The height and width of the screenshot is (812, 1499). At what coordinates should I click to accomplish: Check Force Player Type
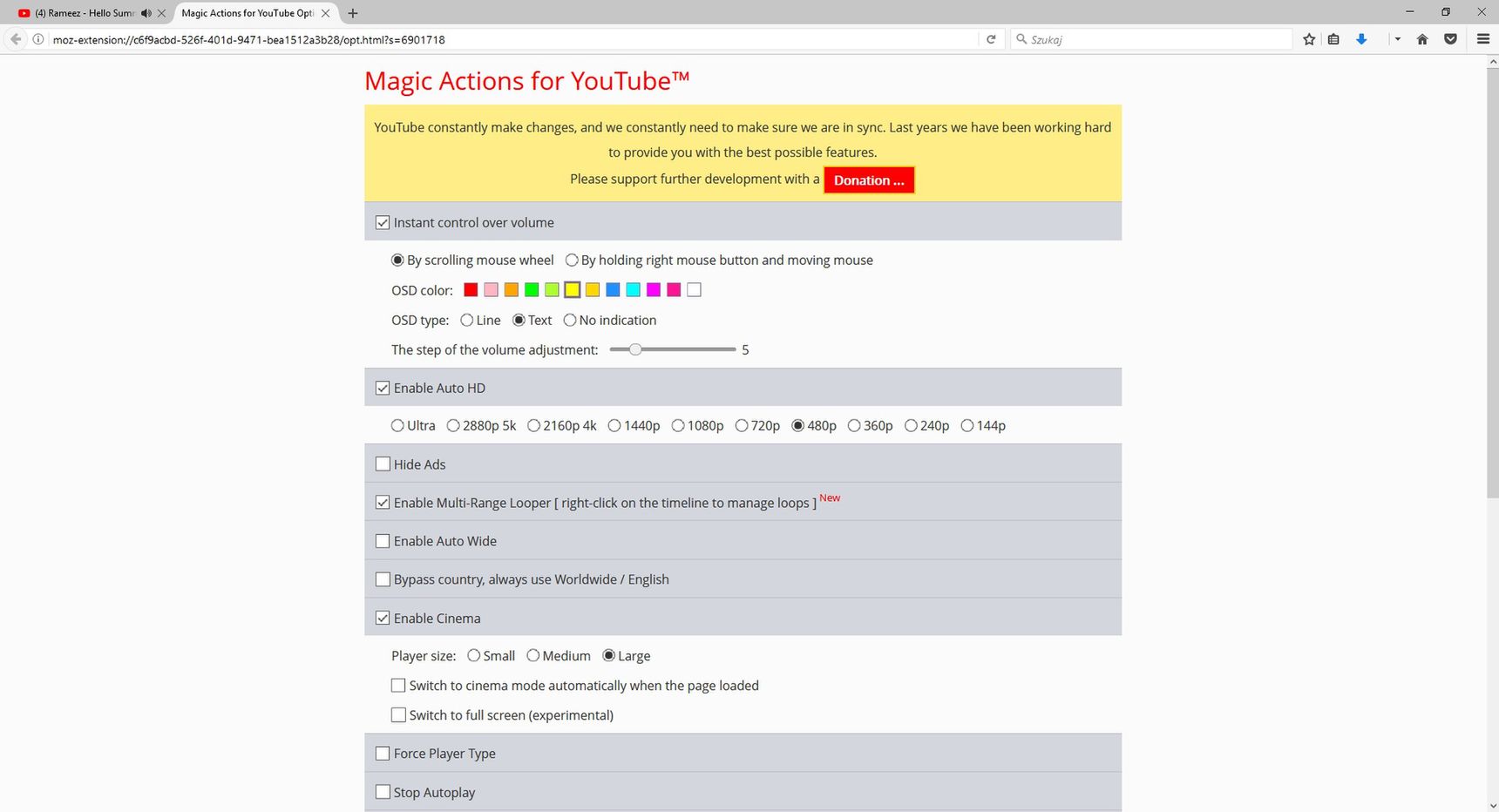383,754
